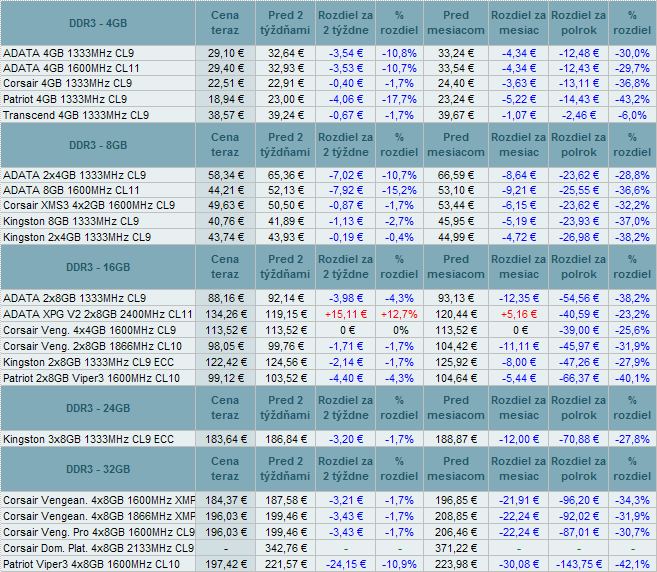The height and width of the screenshot is (572, 657).
Task: Click the -24,15 € two-week difference
Action: pos(346,564)
